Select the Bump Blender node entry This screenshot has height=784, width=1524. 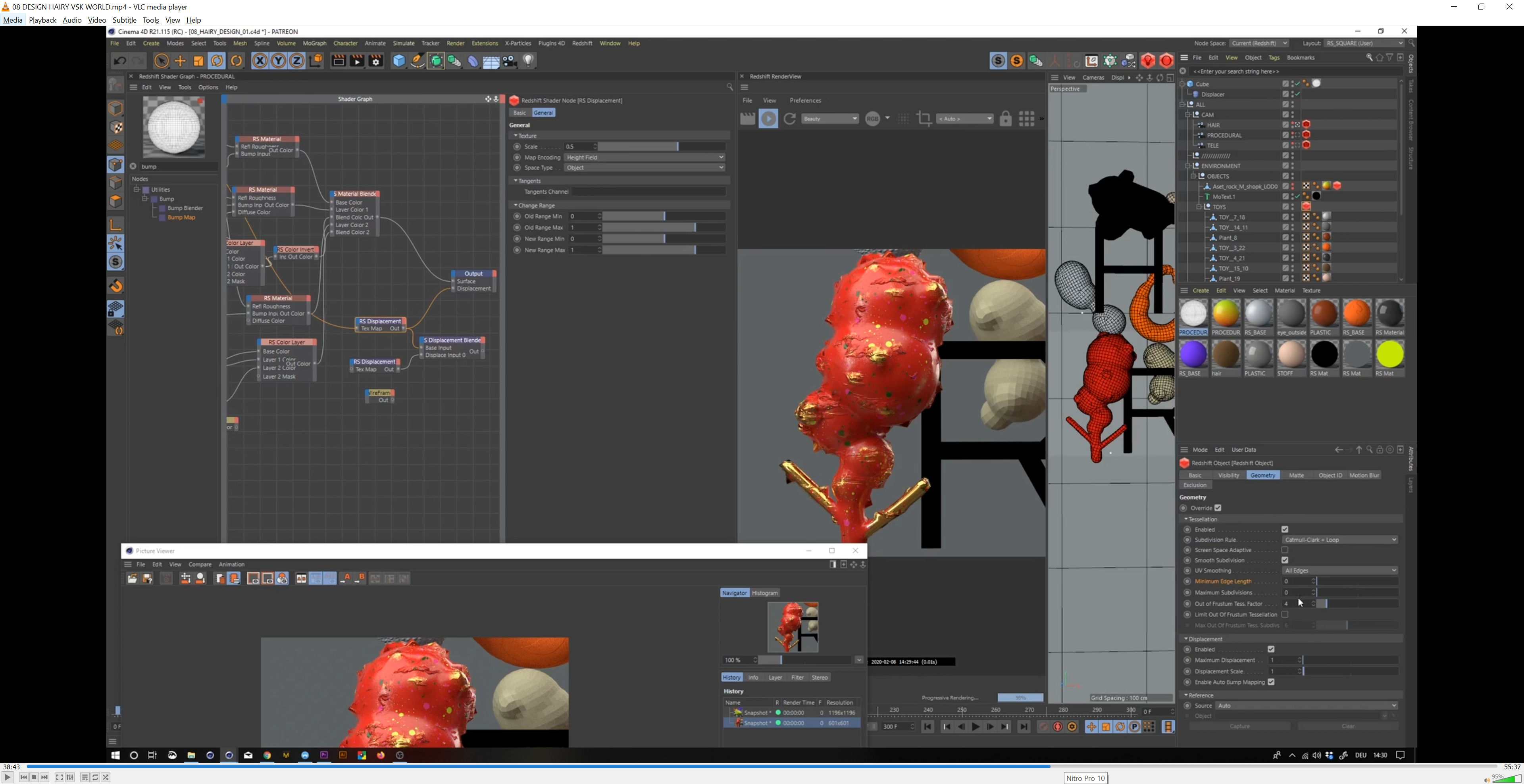coord(185,208)
